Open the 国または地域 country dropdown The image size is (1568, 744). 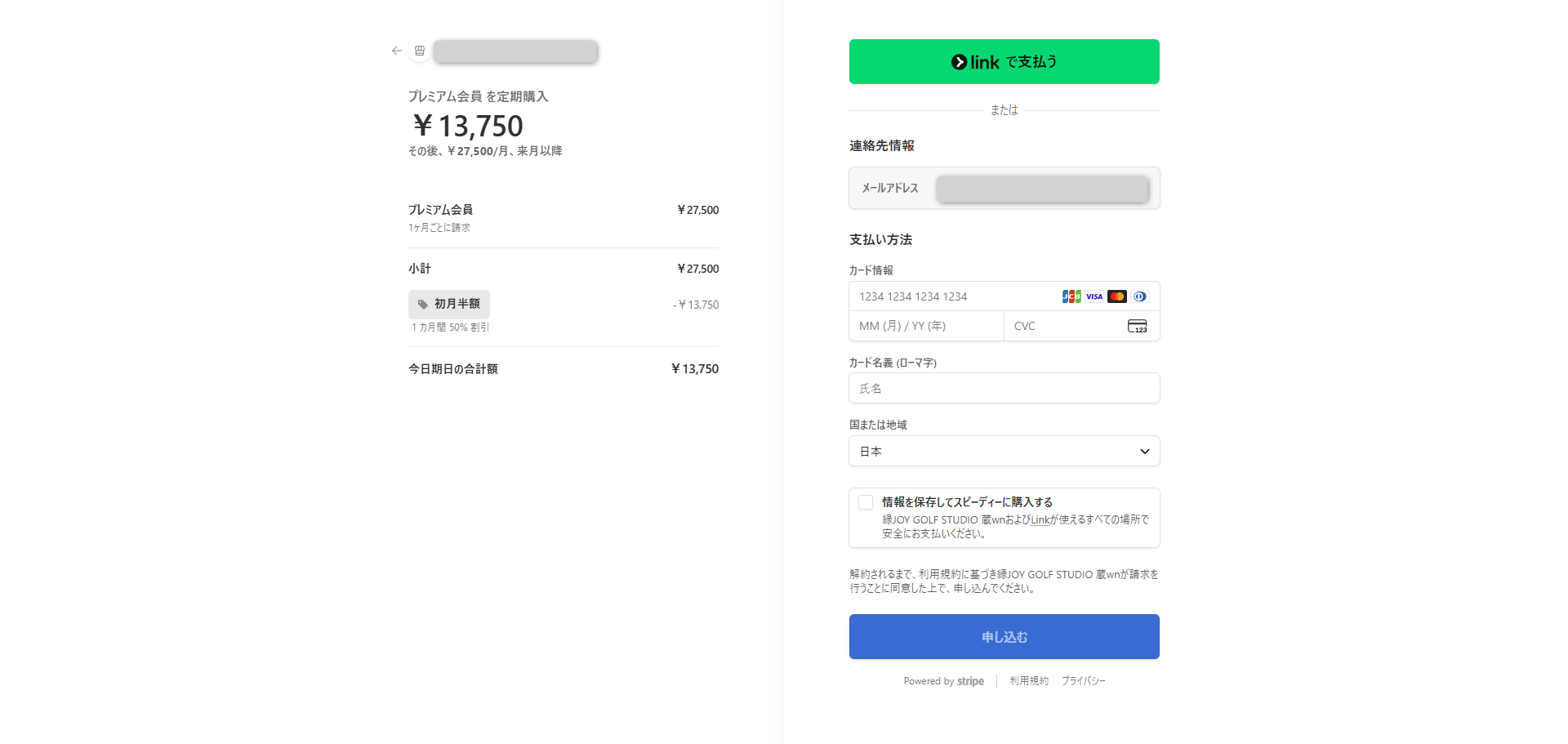[1003, 451]
